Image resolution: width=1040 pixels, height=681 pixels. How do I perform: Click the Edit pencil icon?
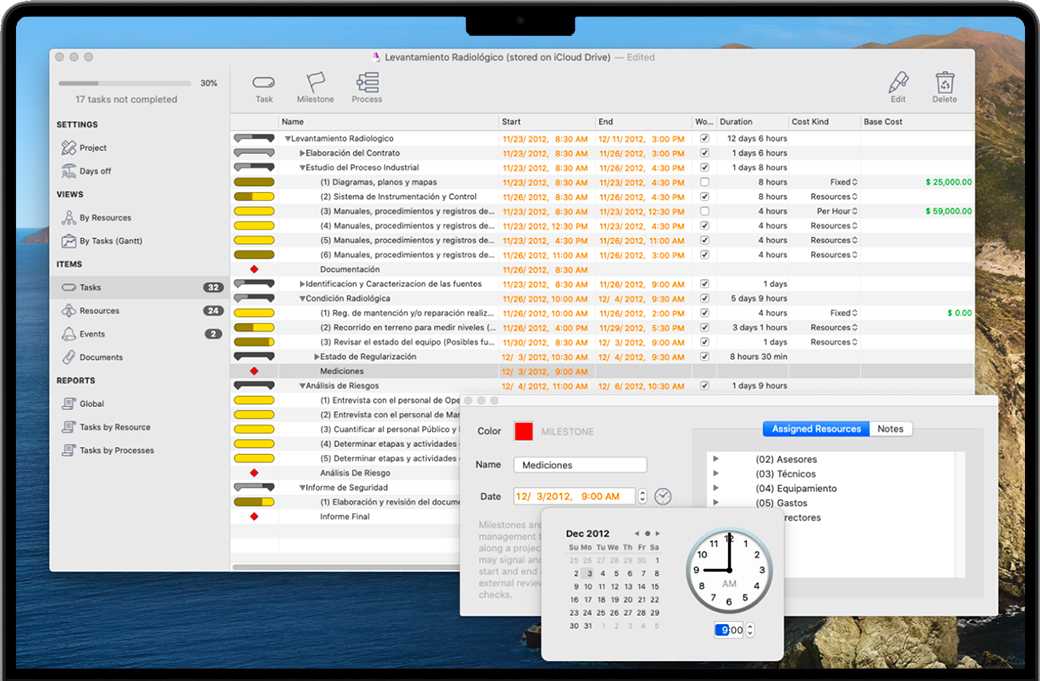[898, 84]
